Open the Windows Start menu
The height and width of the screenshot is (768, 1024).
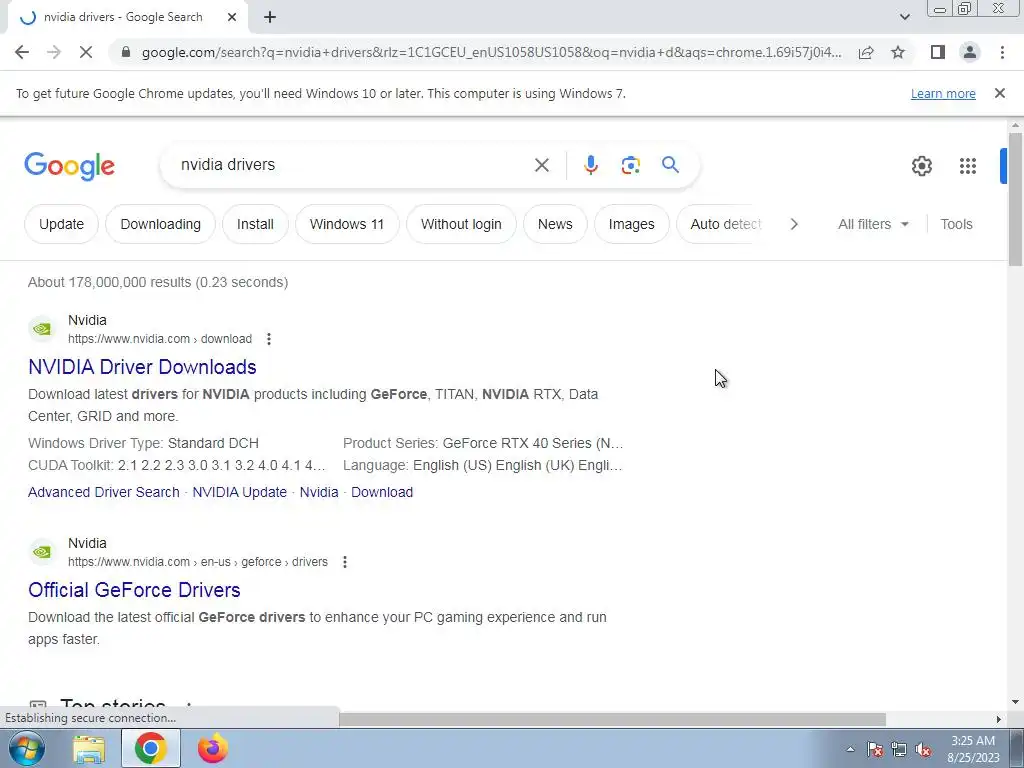click(x=25, y=748)
